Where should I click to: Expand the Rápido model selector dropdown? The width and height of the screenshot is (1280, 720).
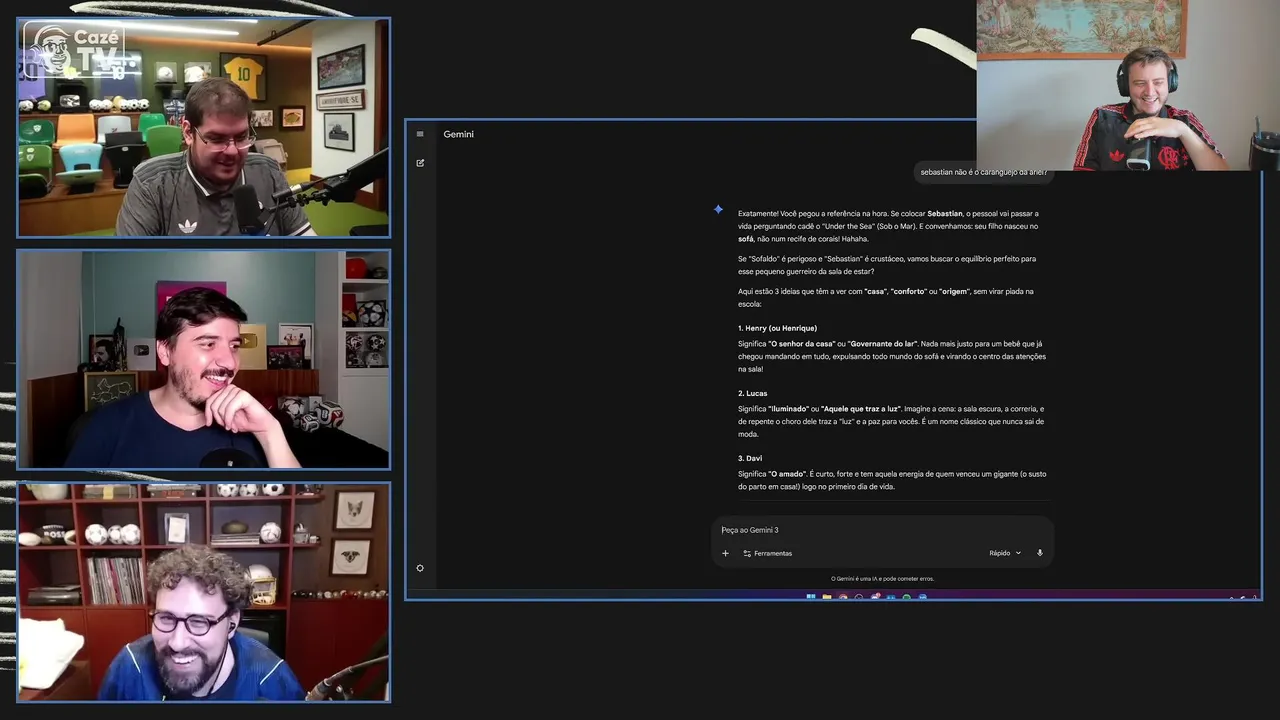(x=1005, y=553)
